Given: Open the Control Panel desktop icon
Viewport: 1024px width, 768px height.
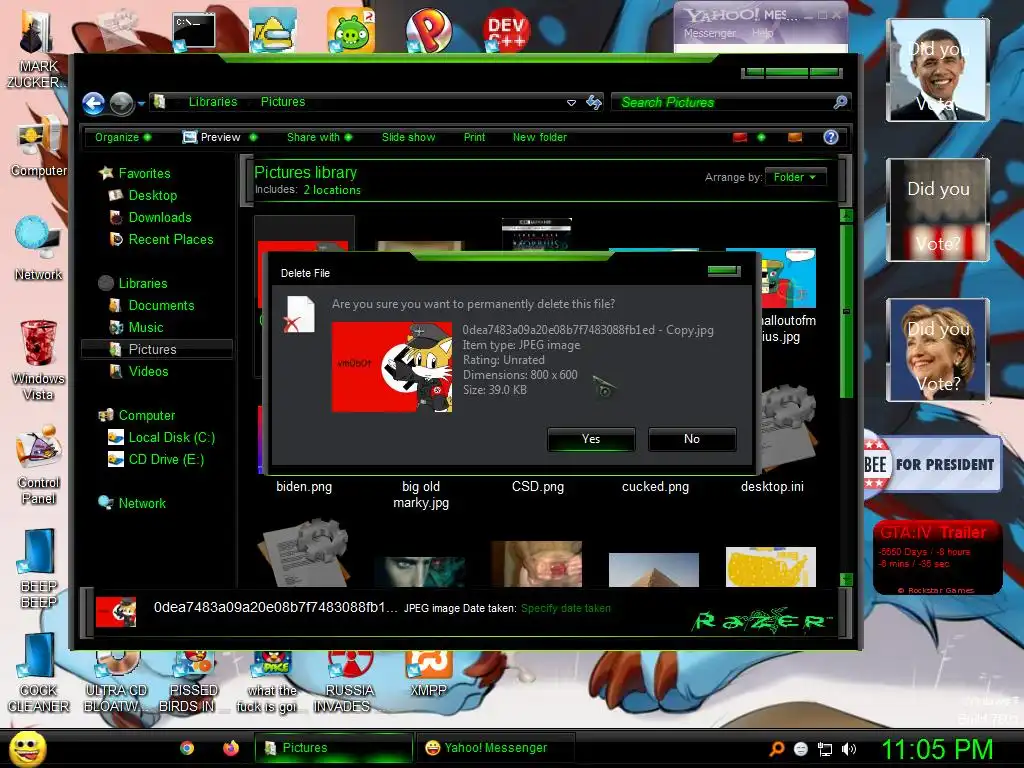Looking at the screenshot, I should pos(39,464).
